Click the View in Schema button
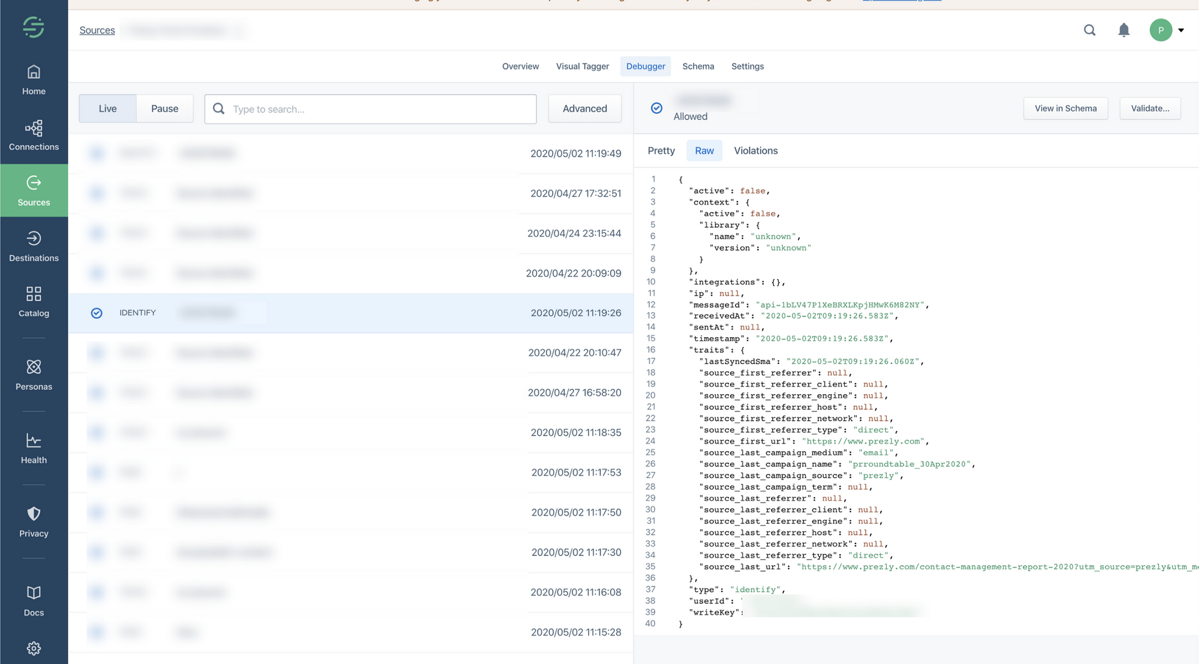The width and height of the screenshot is (1200, 664). (x=1065, y=108)
